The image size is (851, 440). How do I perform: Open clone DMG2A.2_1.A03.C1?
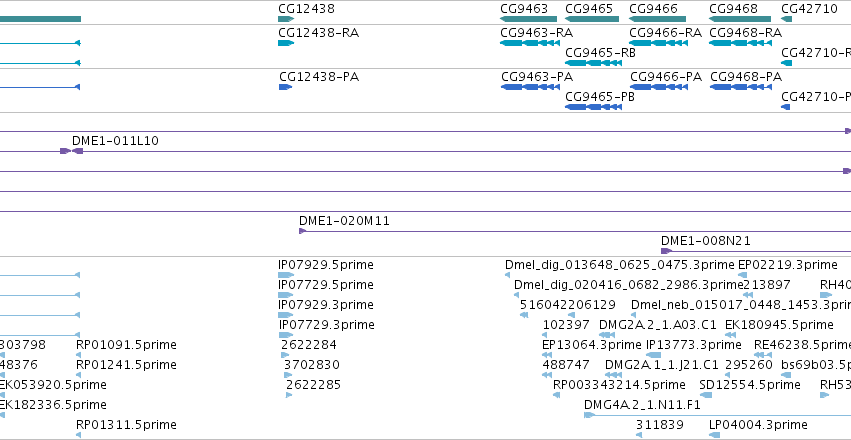click(658, 325)
